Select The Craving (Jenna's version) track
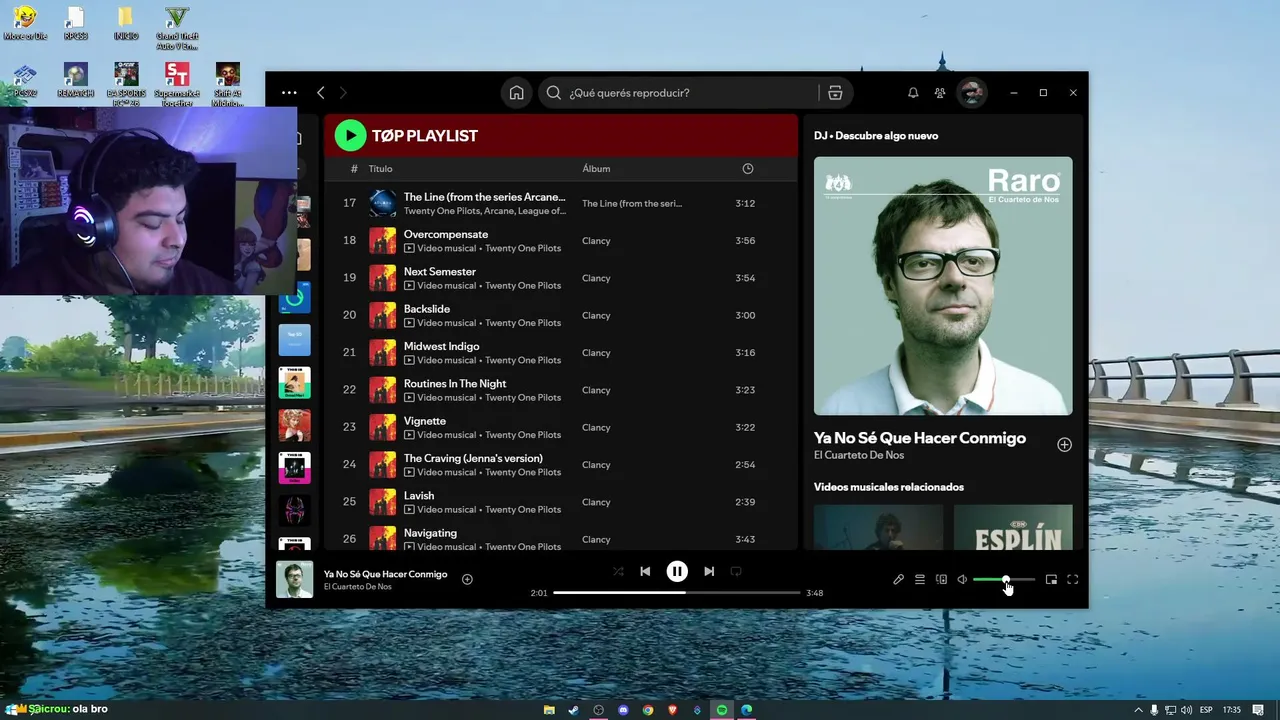This screenshot has height=720, width=1280. [x=473, y=458]
